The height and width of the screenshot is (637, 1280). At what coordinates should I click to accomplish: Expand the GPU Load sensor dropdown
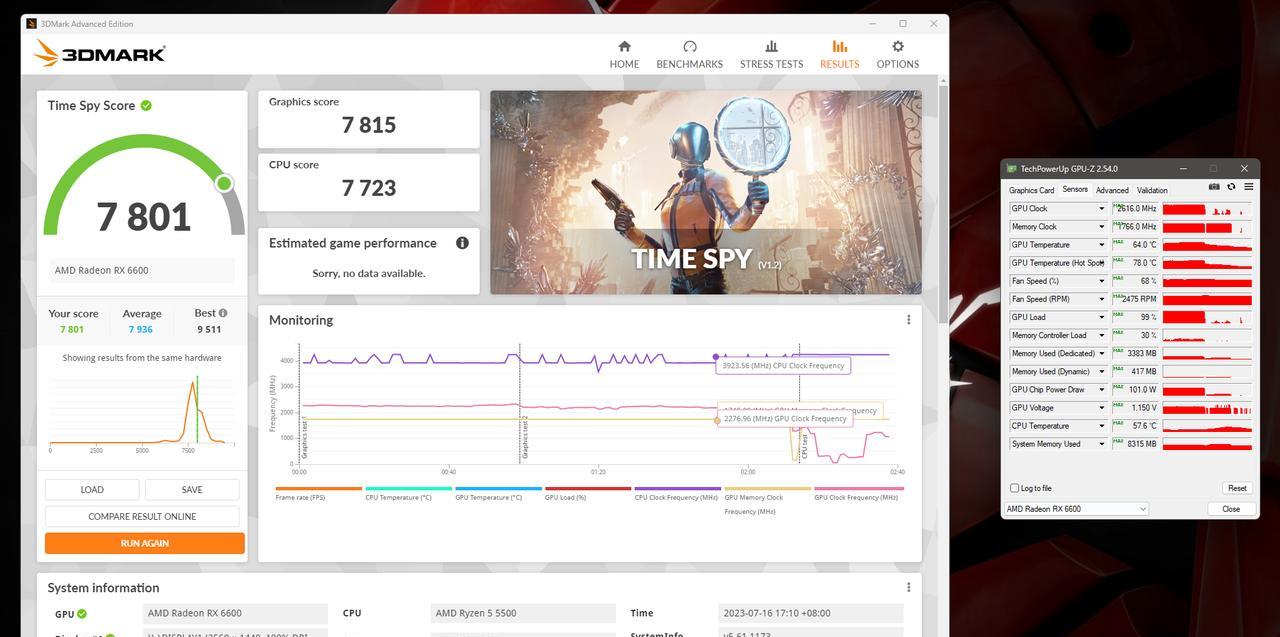point(1102,317)
